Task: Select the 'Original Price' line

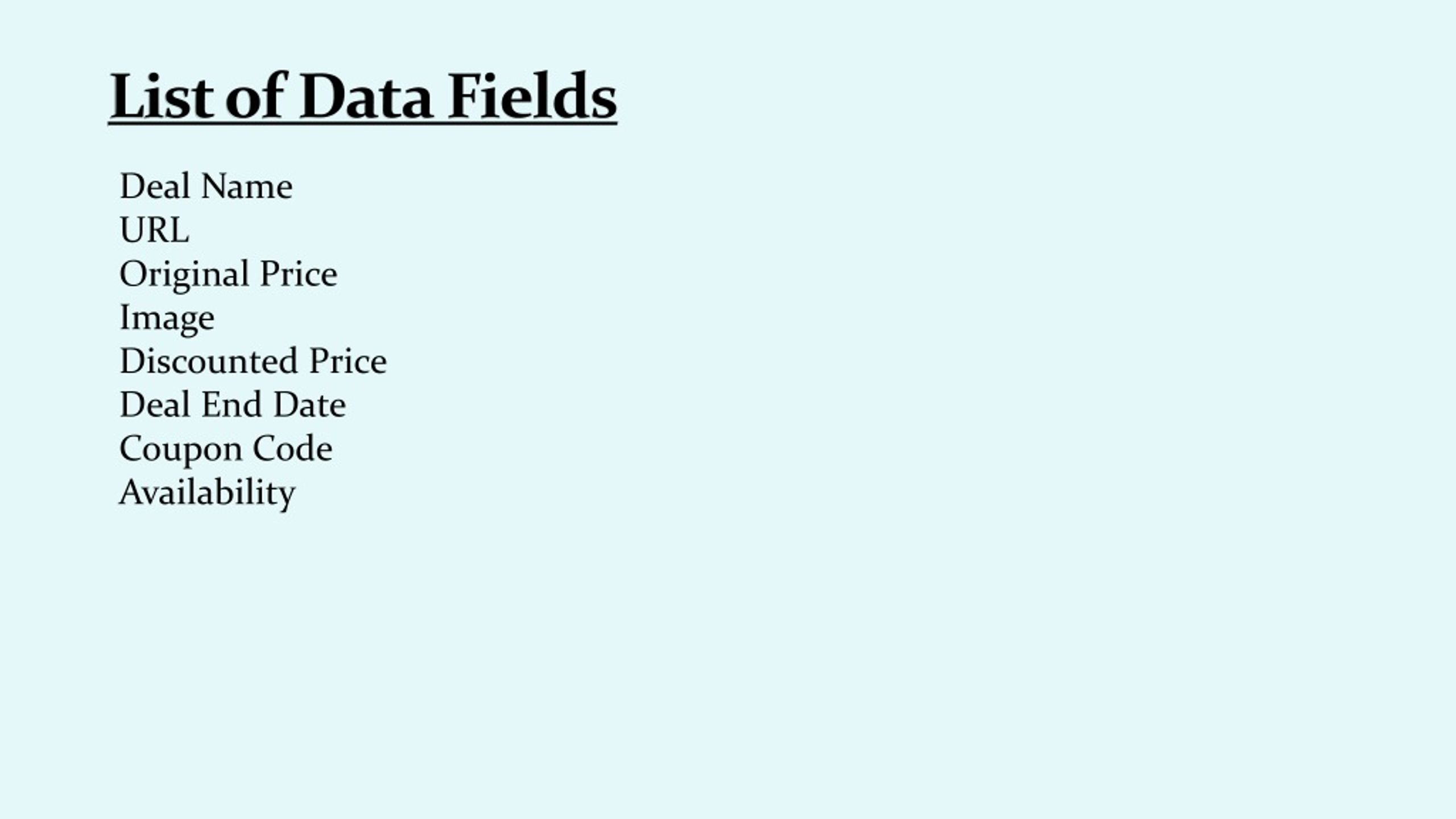Action: [228, 275]
